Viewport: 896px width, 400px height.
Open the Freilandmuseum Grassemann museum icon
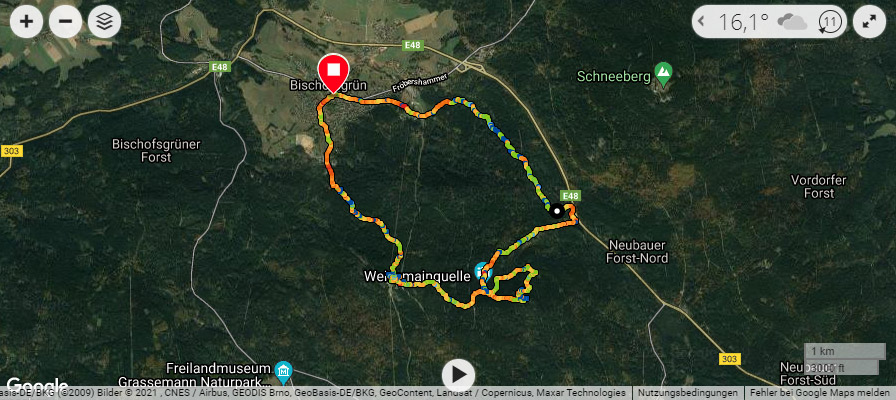tap(283, 372)
